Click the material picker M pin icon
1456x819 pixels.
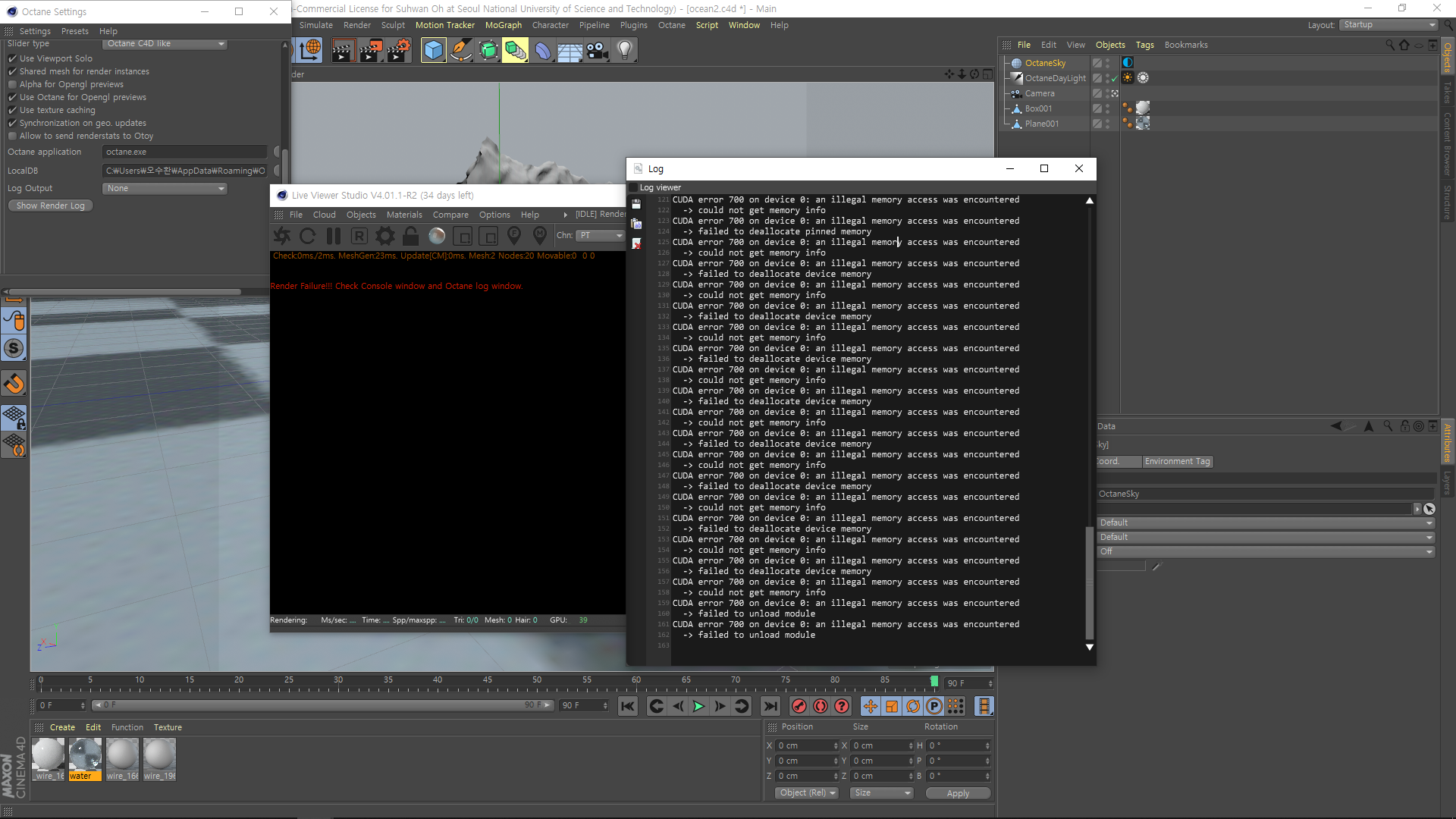540,236
